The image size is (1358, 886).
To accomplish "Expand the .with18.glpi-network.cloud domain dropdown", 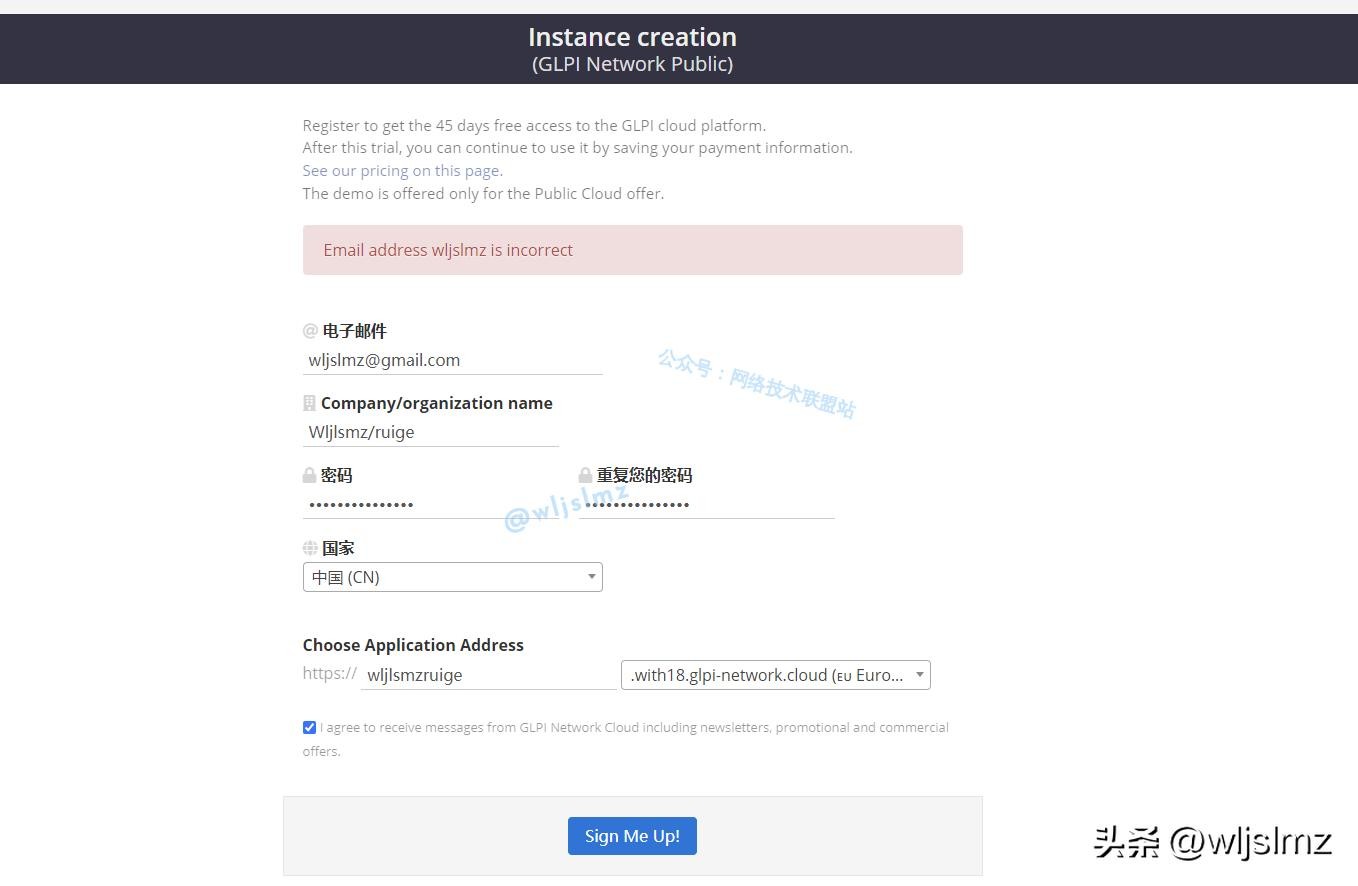I will [x=775, y=675].
